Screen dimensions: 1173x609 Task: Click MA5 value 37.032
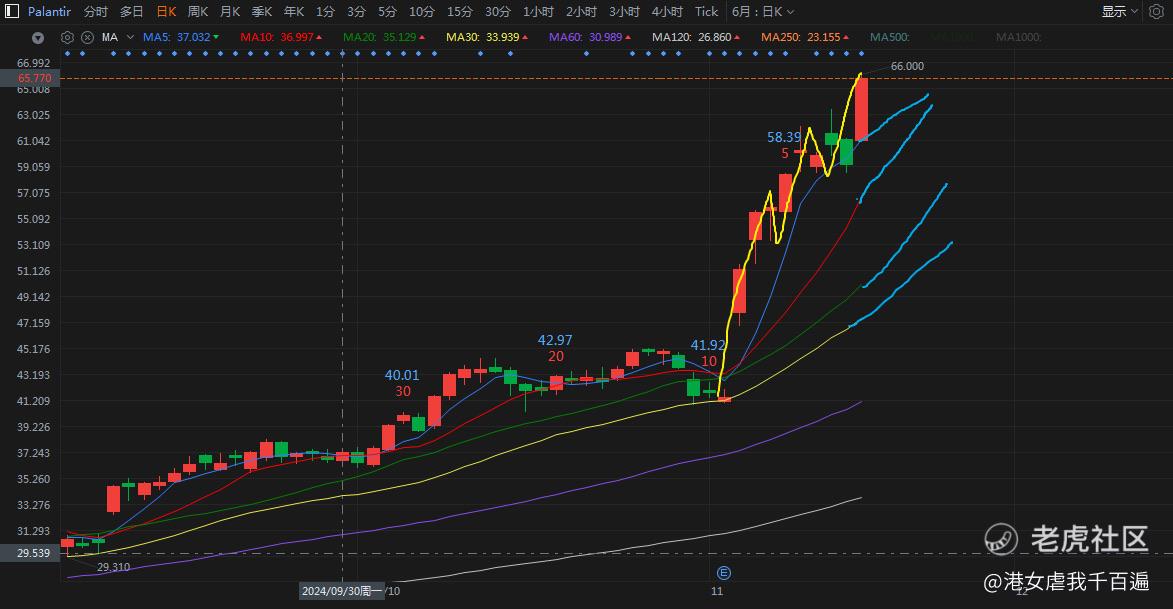(x=194, y=37)
